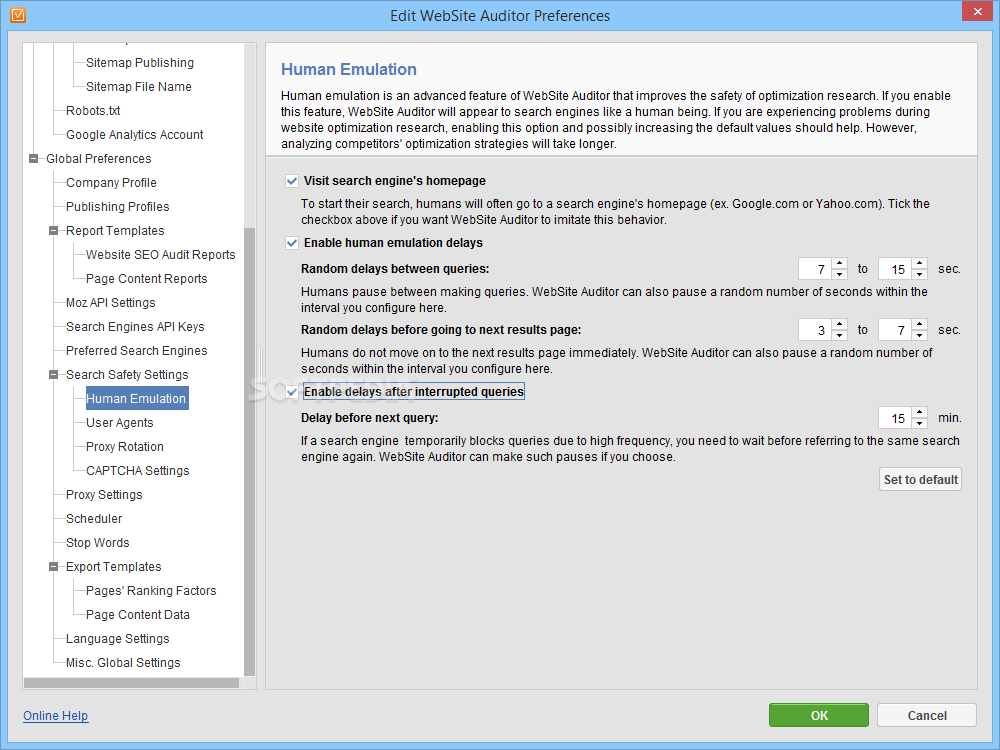
Task: Select the Global Preferences tree label
Action: [x=99, y=159]
